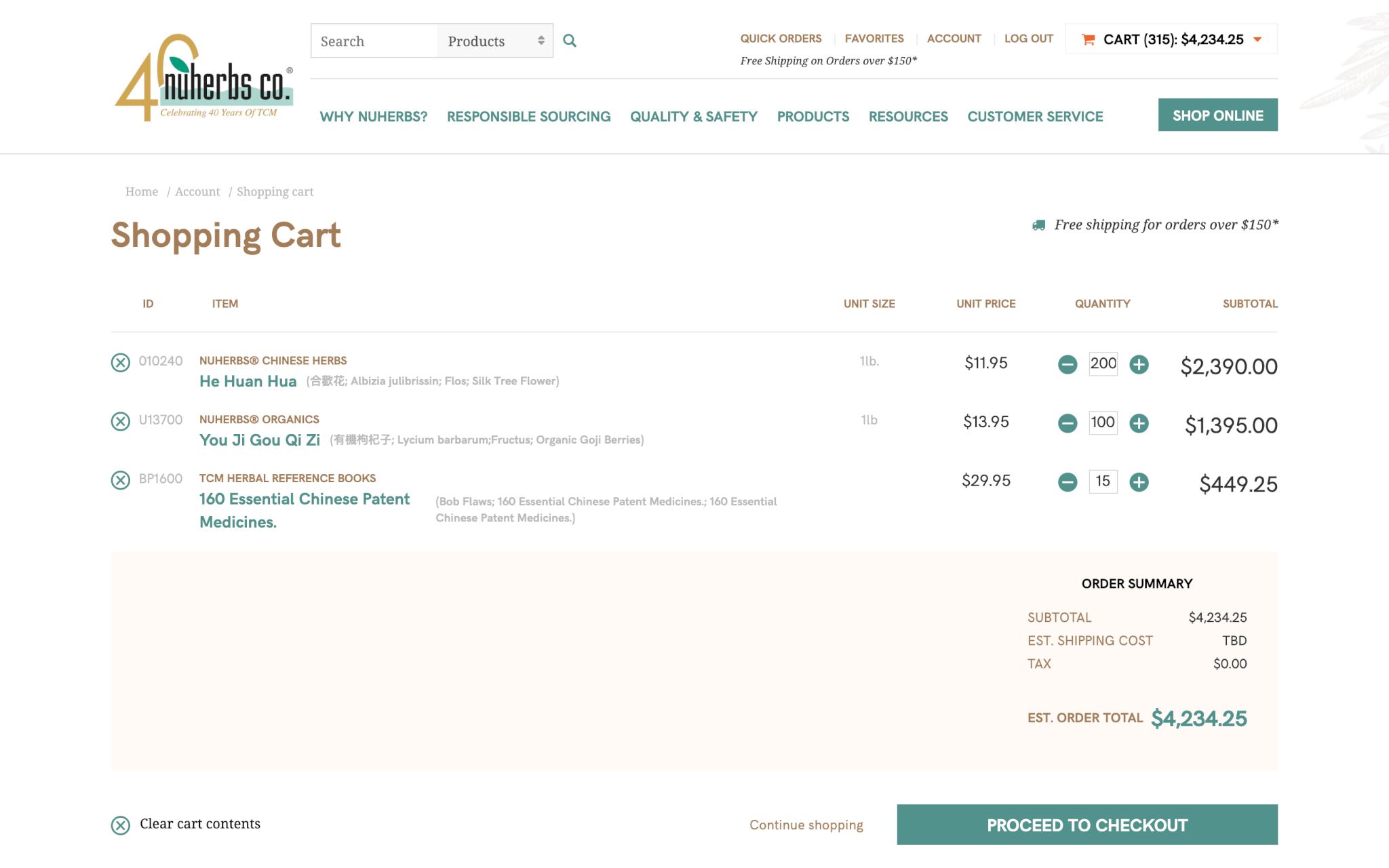The height and width of the screenshot is (868, 1389).
Task: Open Quick Orders link
Action: (x=781, y=39)
